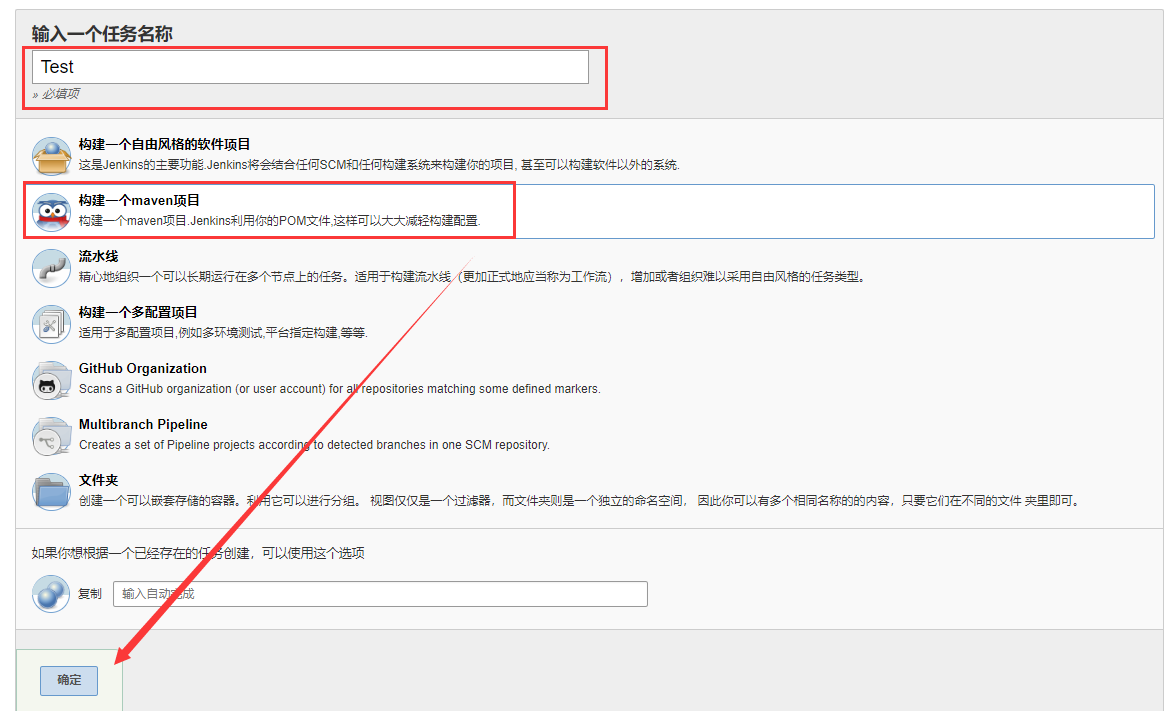Choose the 流水线 item title

(98, 257)
